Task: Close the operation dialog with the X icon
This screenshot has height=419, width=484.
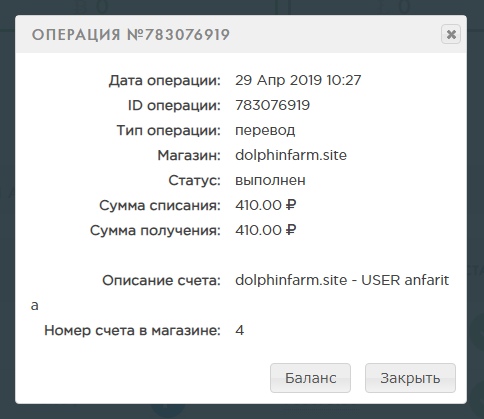Action: [x=451, y=34]
